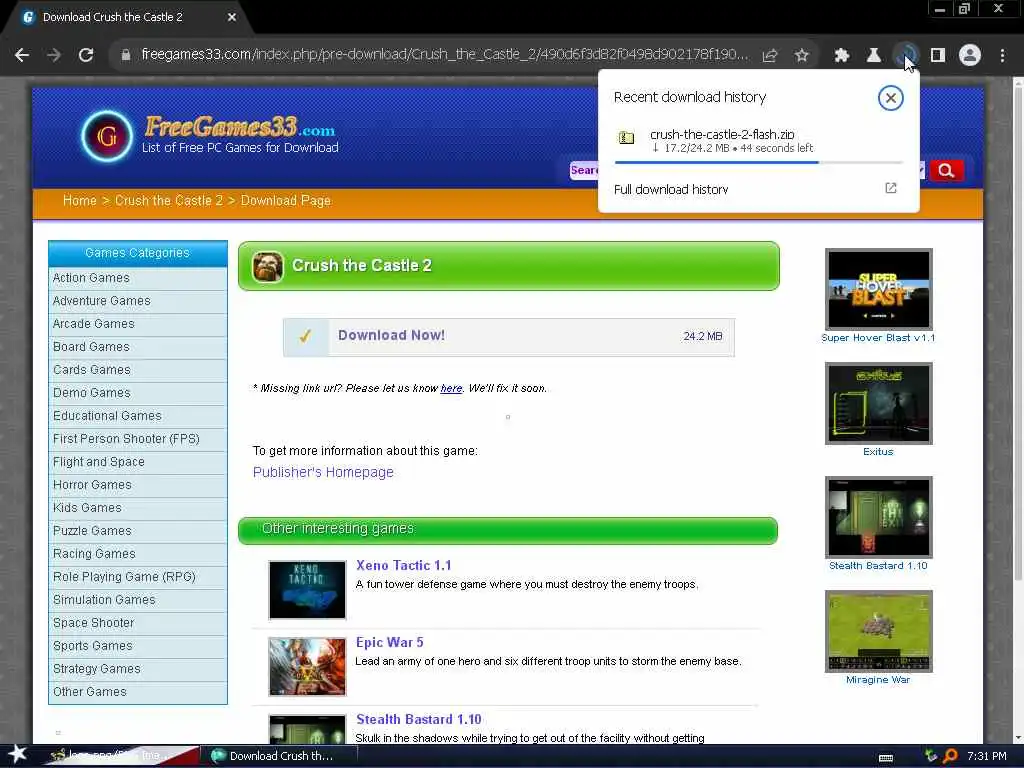The width and height of the screenshot is (1024, 768).
Task: Select the Download Crush the Castle 2 tab
Action: click(x=124, y=17)
